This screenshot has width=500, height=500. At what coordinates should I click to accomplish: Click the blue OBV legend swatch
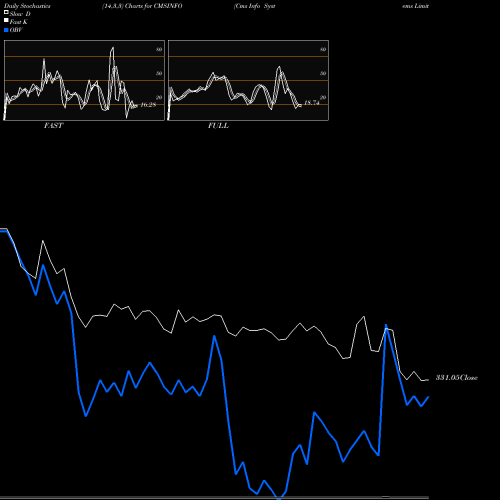click(6, 30)
